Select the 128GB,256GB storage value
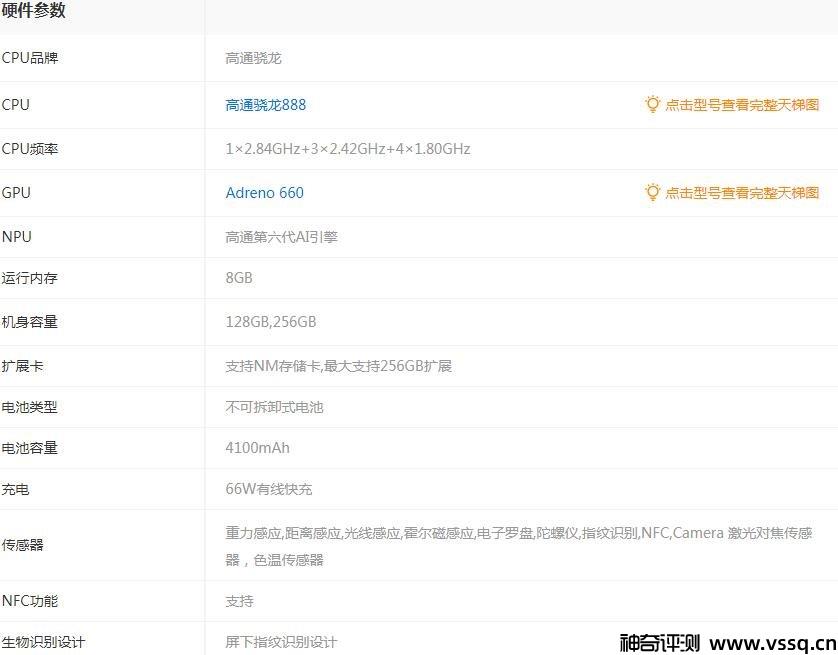Image resolution: width=838 pixels, height=655 pixels. (x=271, y=322)
